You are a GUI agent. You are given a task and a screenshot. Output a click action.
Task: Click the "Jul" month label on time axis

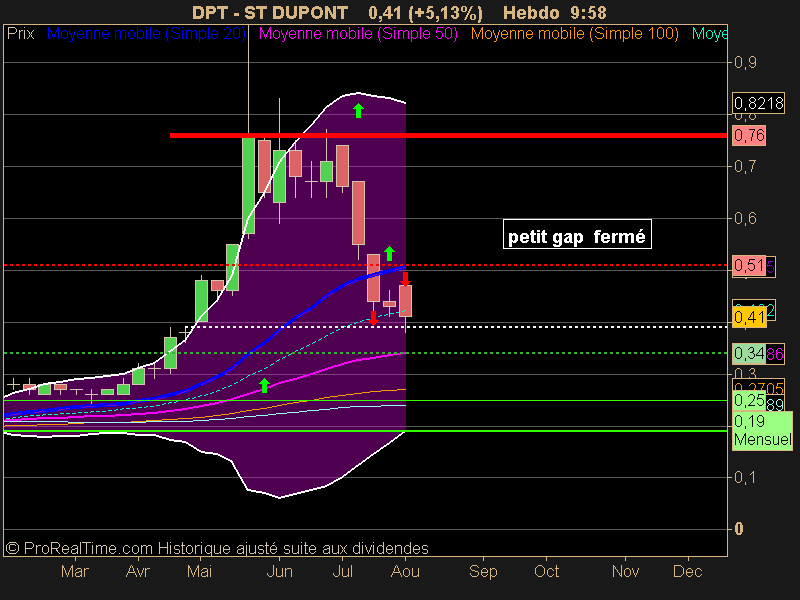(342, 571)
